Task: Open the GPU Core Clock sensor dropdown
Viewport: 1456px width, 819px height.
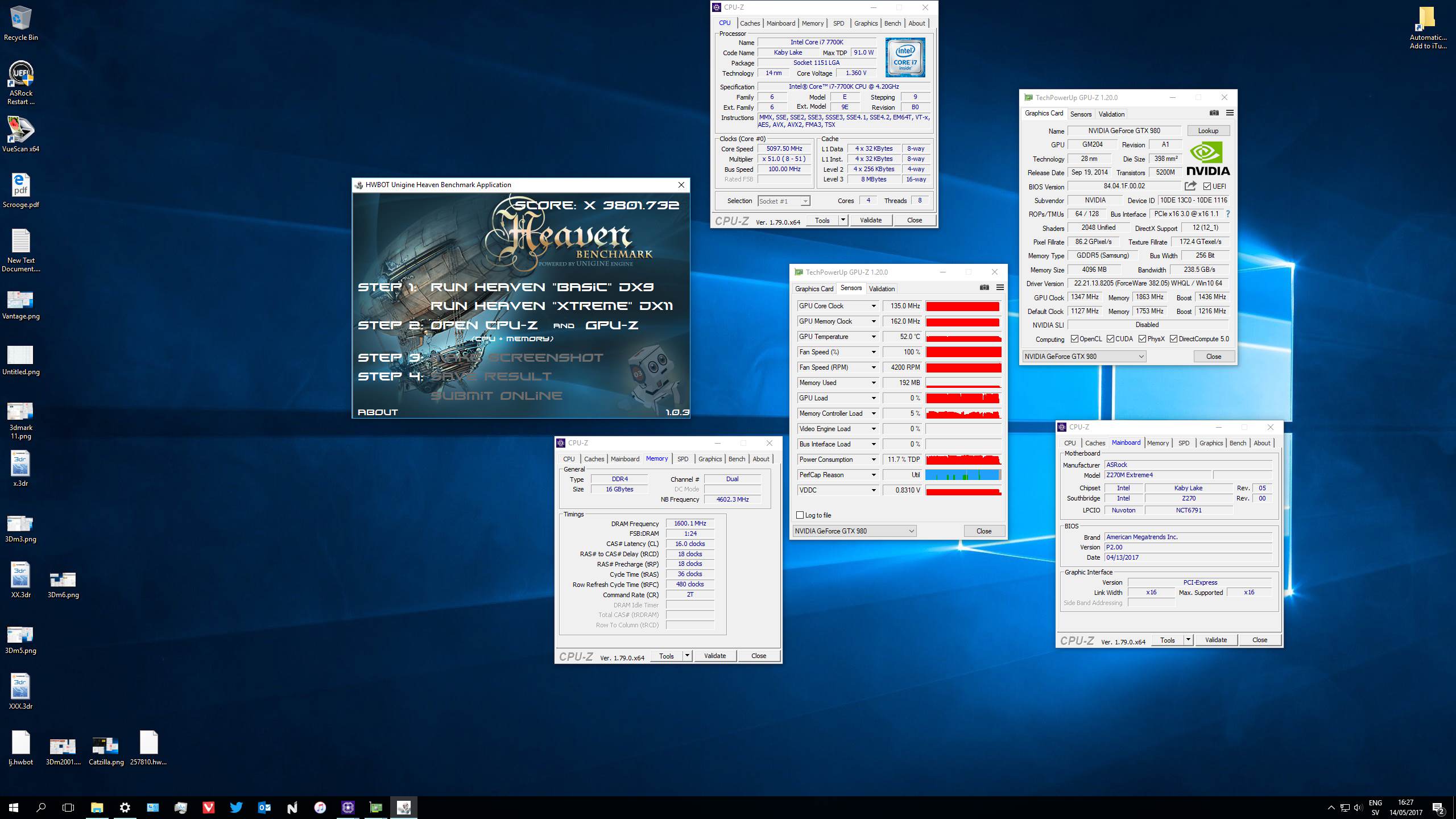Action: click(874, 306)
